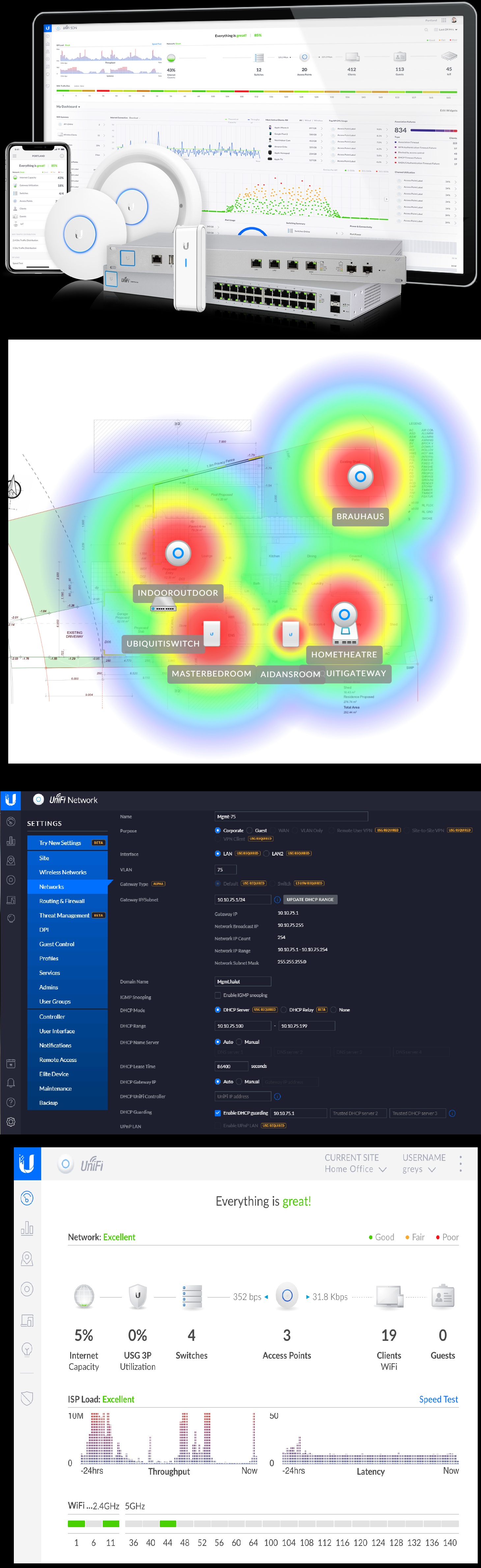Select the Guest purpose radio button
Viewport: 481px width, 1568px height.
[x=249, y=830]
